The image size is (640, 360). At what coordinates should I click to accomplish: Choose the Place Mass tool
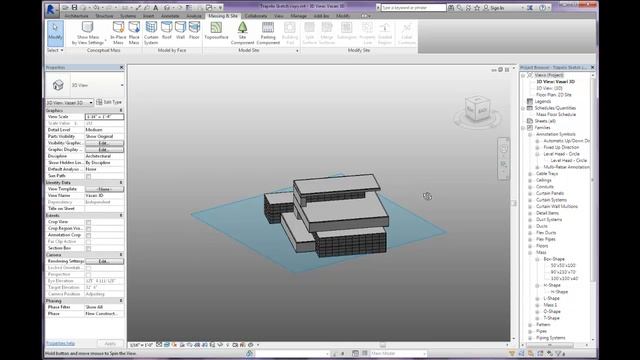click(134, 33)
